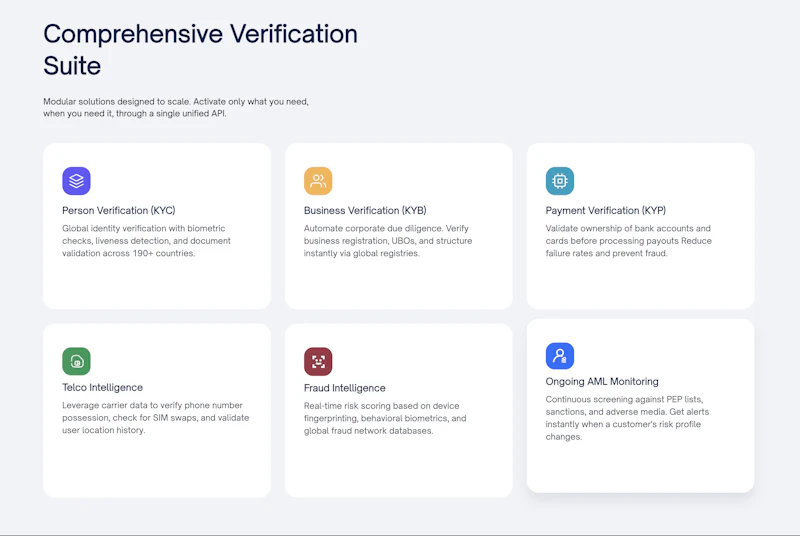
Task: Open the Person Verification (KYC) title
Action: [119, 210]
